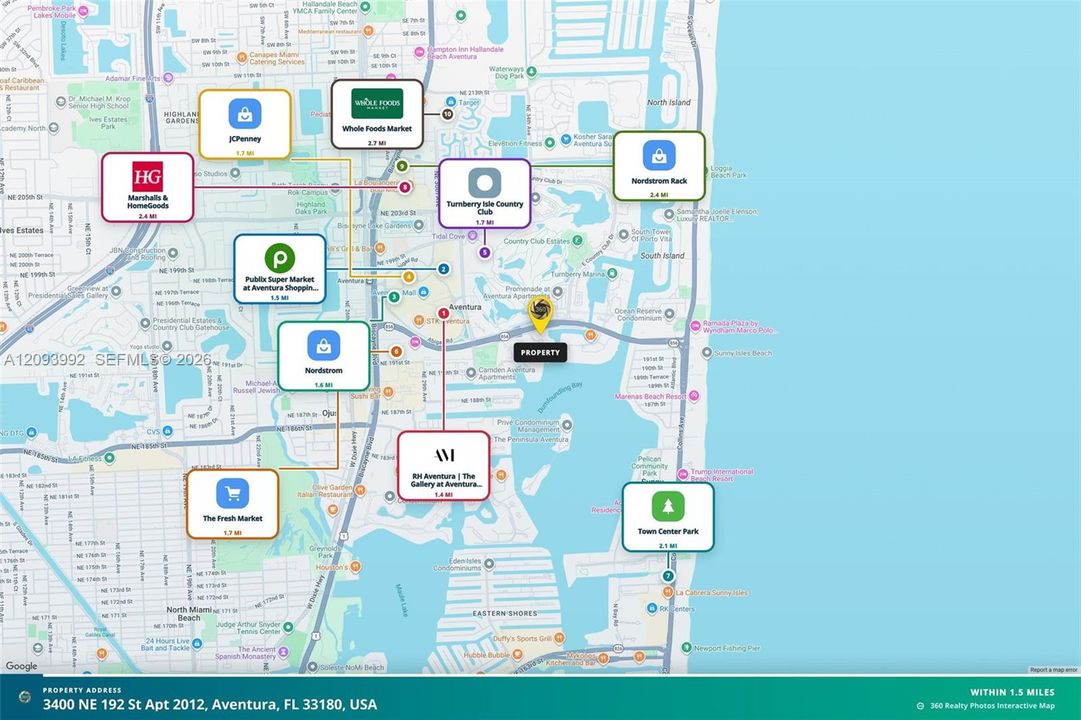Select the CVS map pin

(168, 431)
